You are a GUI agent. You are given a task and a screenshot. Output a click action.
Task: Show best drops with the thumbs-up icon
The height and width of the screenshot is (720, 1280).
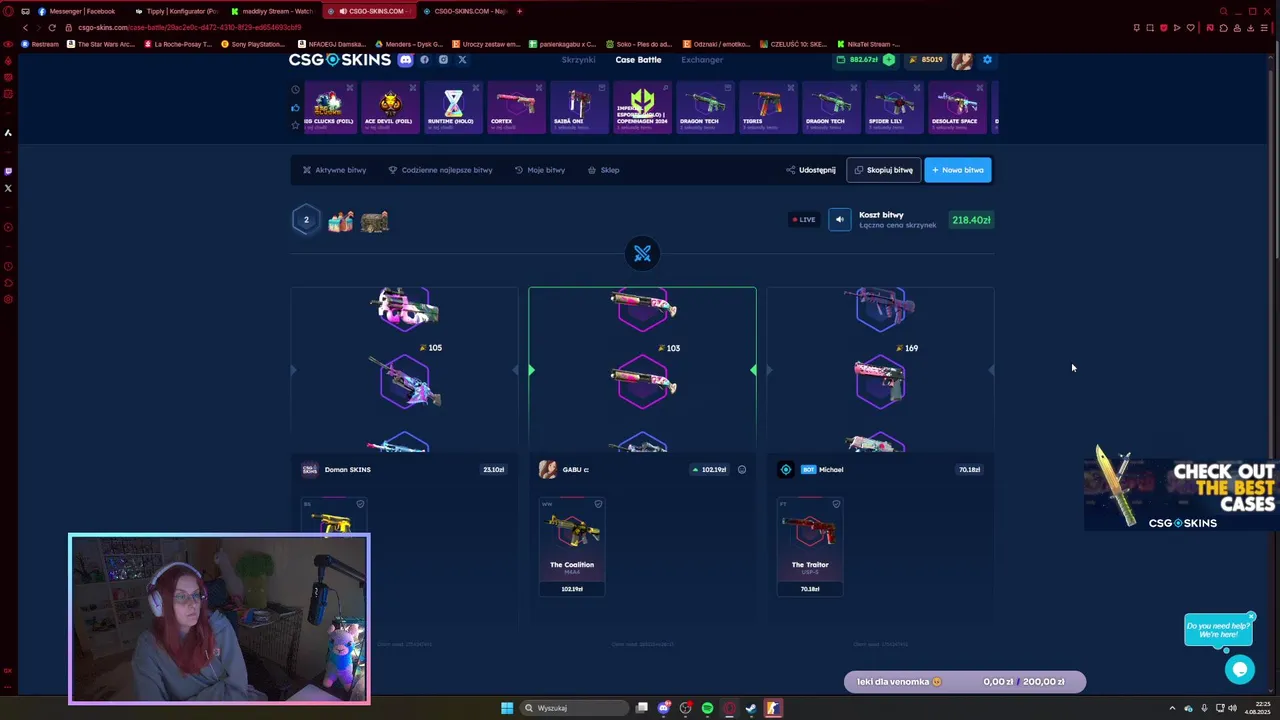295,107
